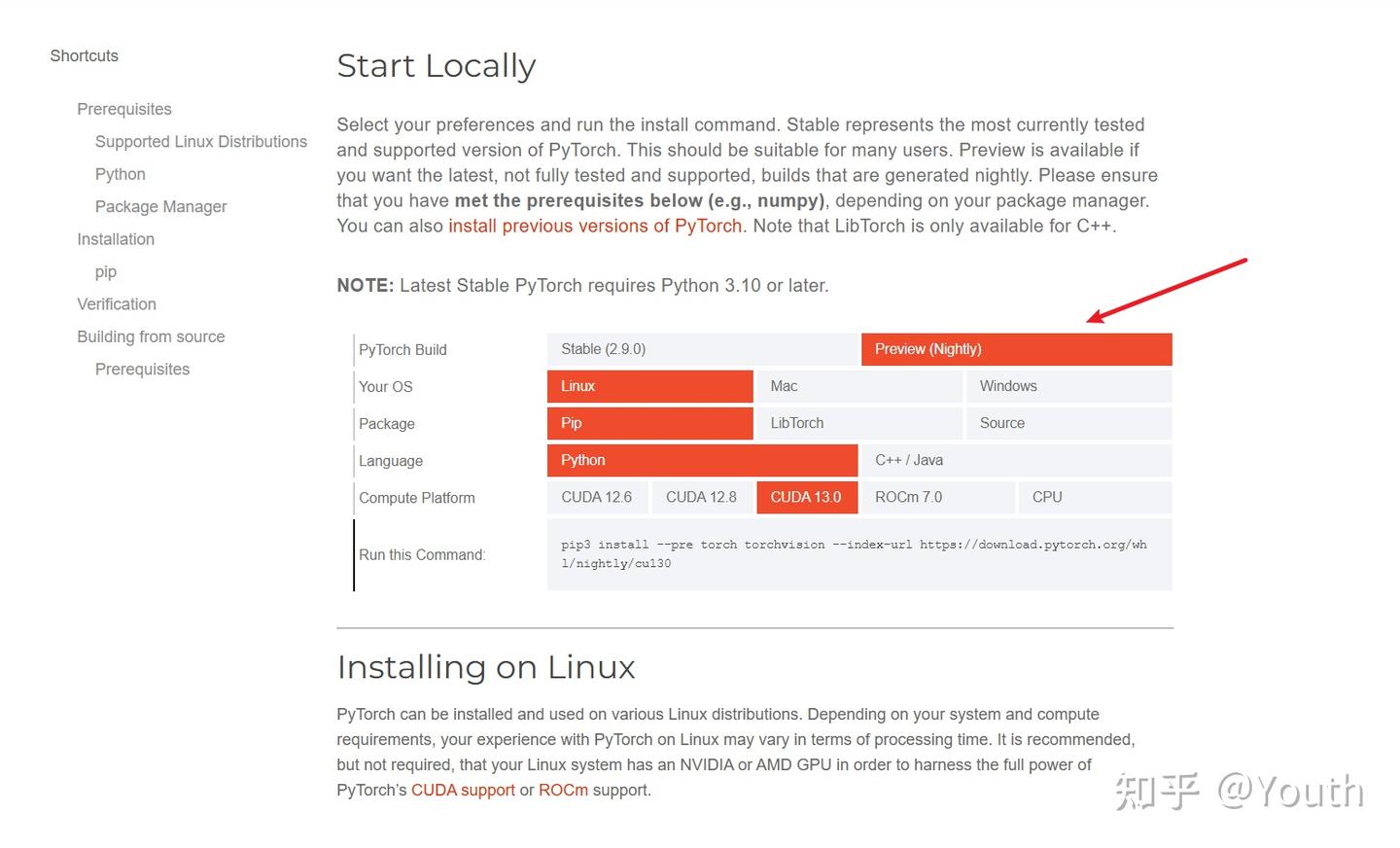
Task: Choose CUDA 12.6 compute platform
Action: (x=597, y=497)
